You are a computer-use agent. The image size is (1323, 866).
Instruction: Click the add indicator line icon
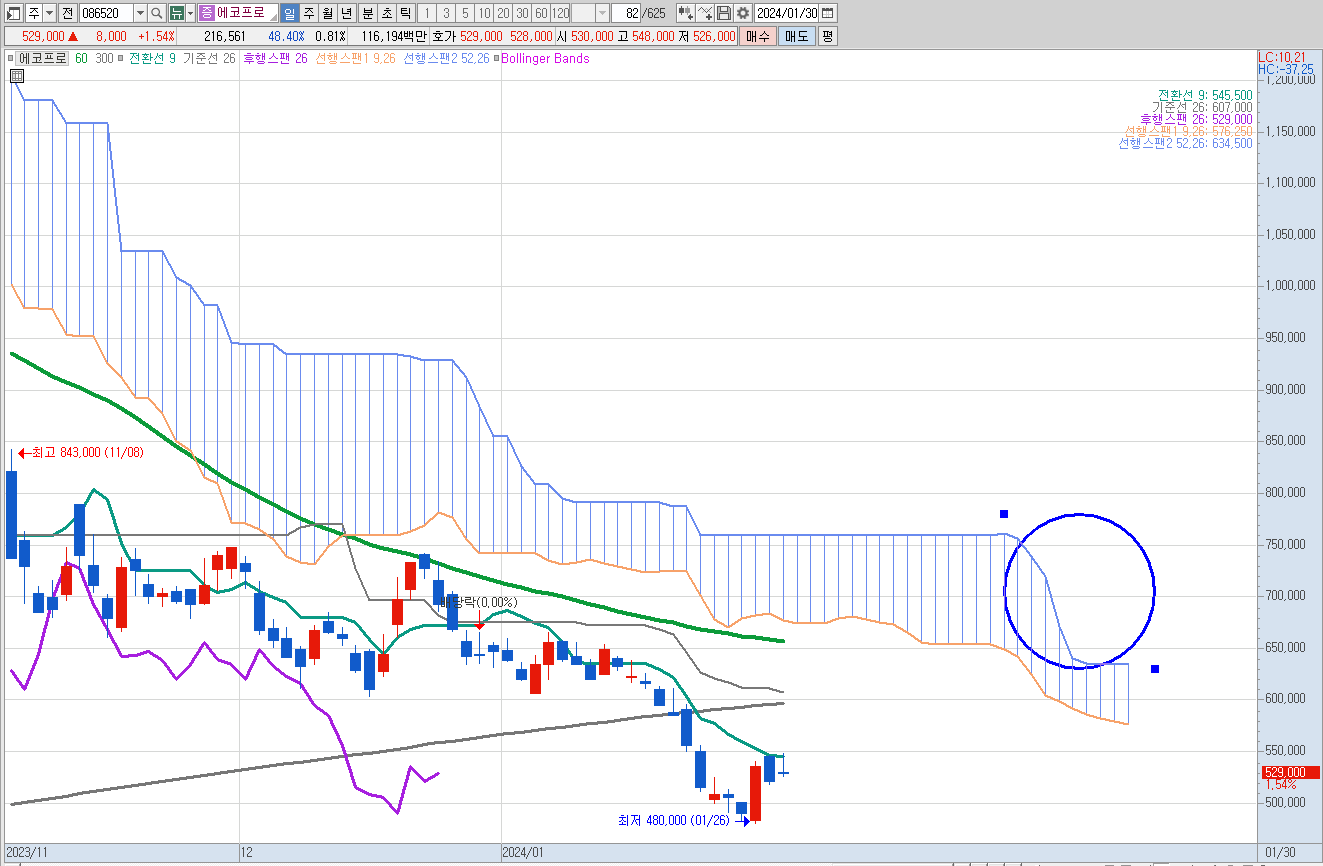705,13
